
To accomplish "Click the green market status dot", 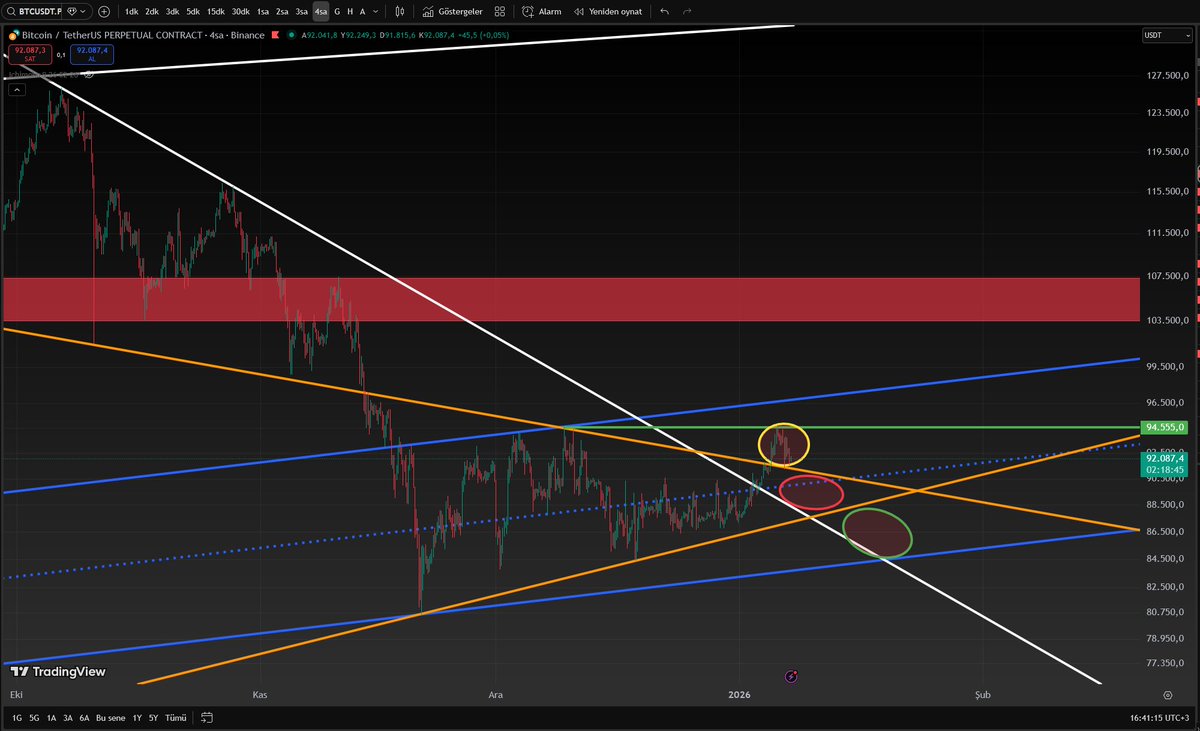I will point(292,35).
